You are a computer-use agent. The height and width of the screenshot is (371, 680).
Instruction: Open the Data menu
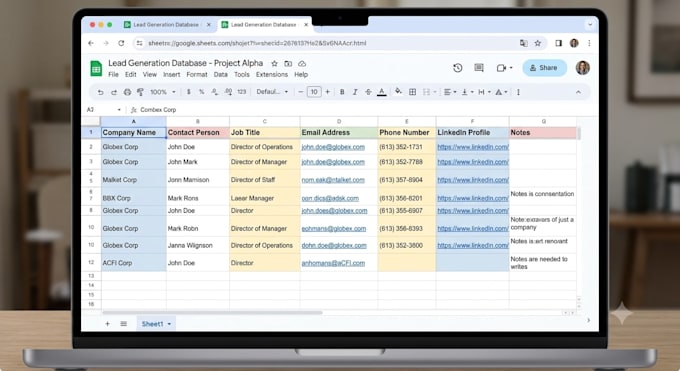(221, 75)
